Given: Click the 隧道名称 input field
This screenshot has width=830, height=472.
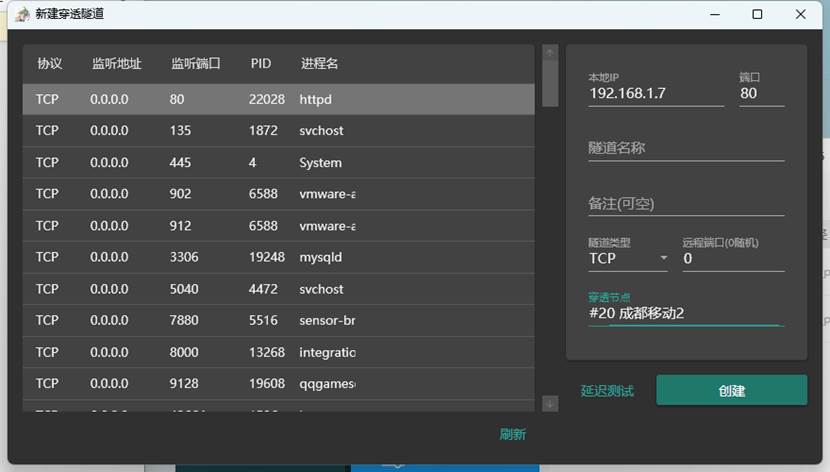Looking at the screenshot, I should point(686,148).
